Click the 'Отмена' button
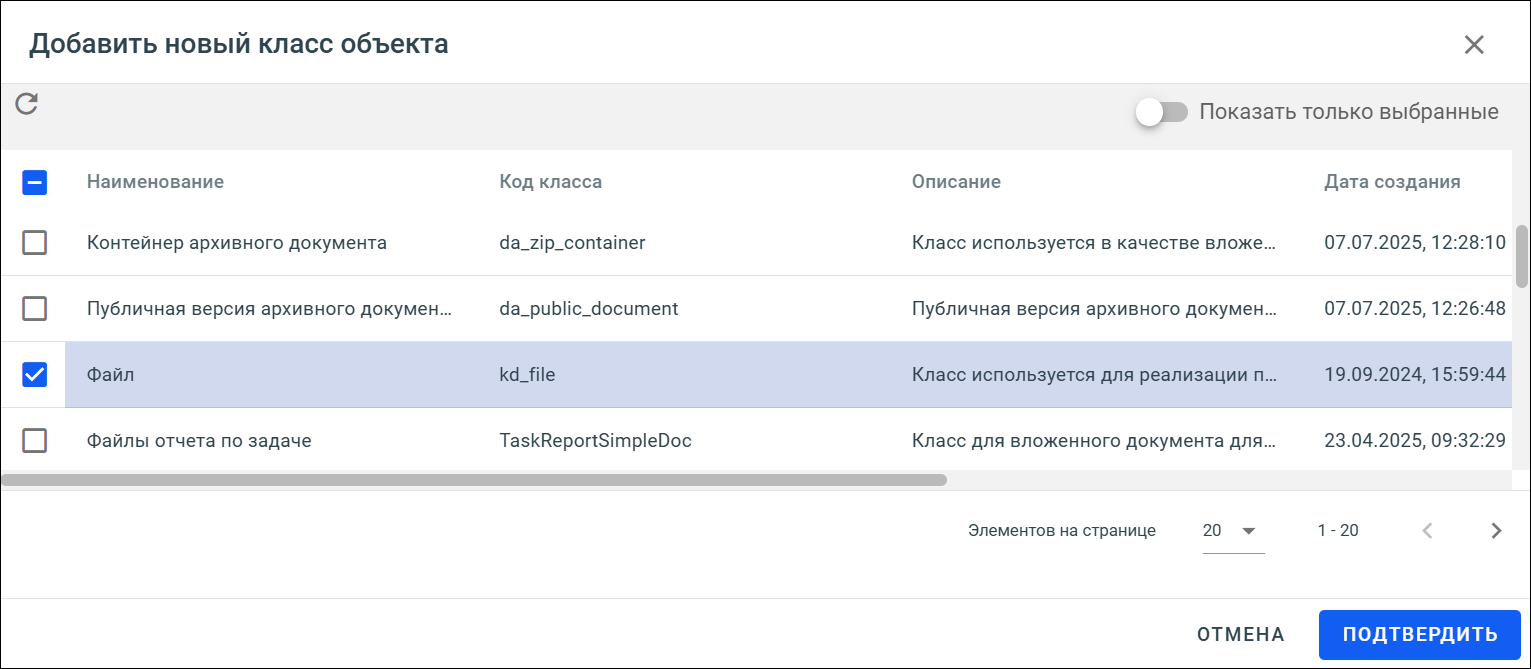The height and width of the screenshot is (669, 1531). tap(1240, 634)
